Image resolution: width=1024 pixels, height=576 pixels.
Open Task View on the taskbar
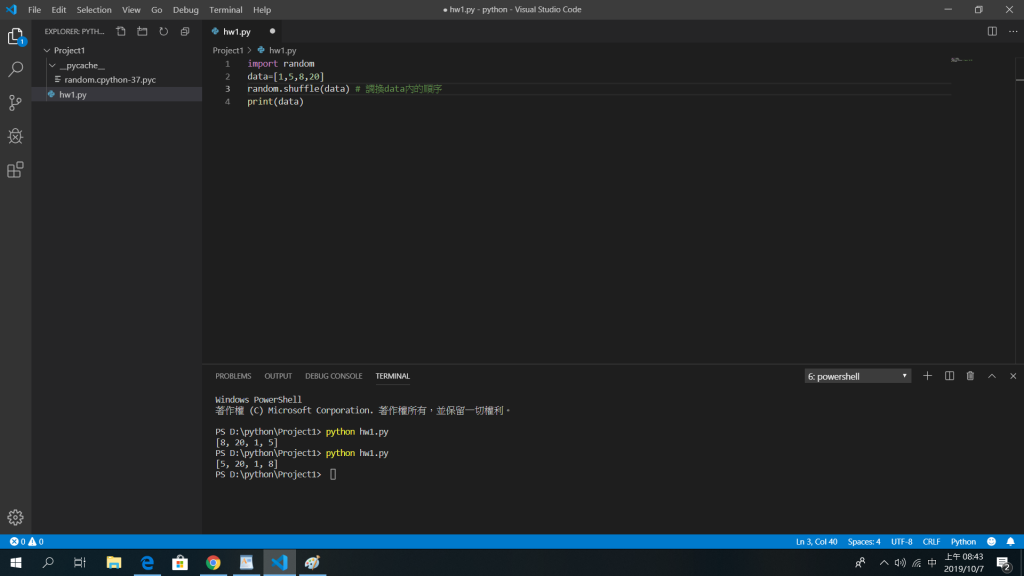pyautogui.click(x=80, y=562)
